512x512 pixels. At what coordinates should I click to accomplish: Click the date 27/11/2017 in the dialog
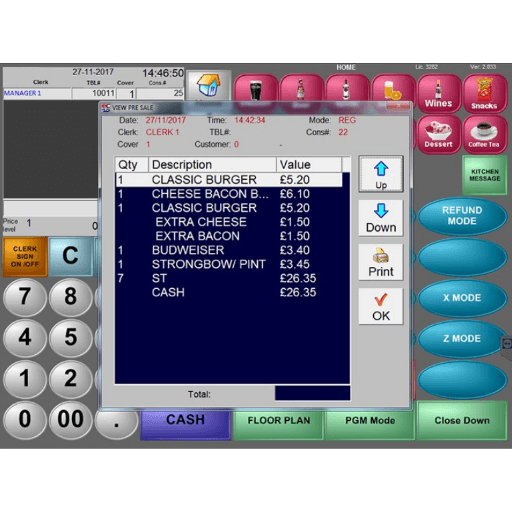166,120
